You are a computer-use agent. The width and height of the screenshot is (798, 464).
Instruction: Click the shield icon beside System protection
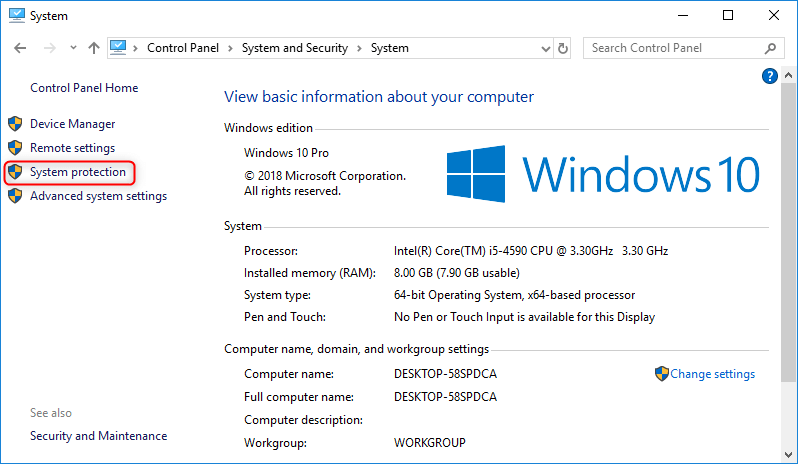click(x=15, y=172)
